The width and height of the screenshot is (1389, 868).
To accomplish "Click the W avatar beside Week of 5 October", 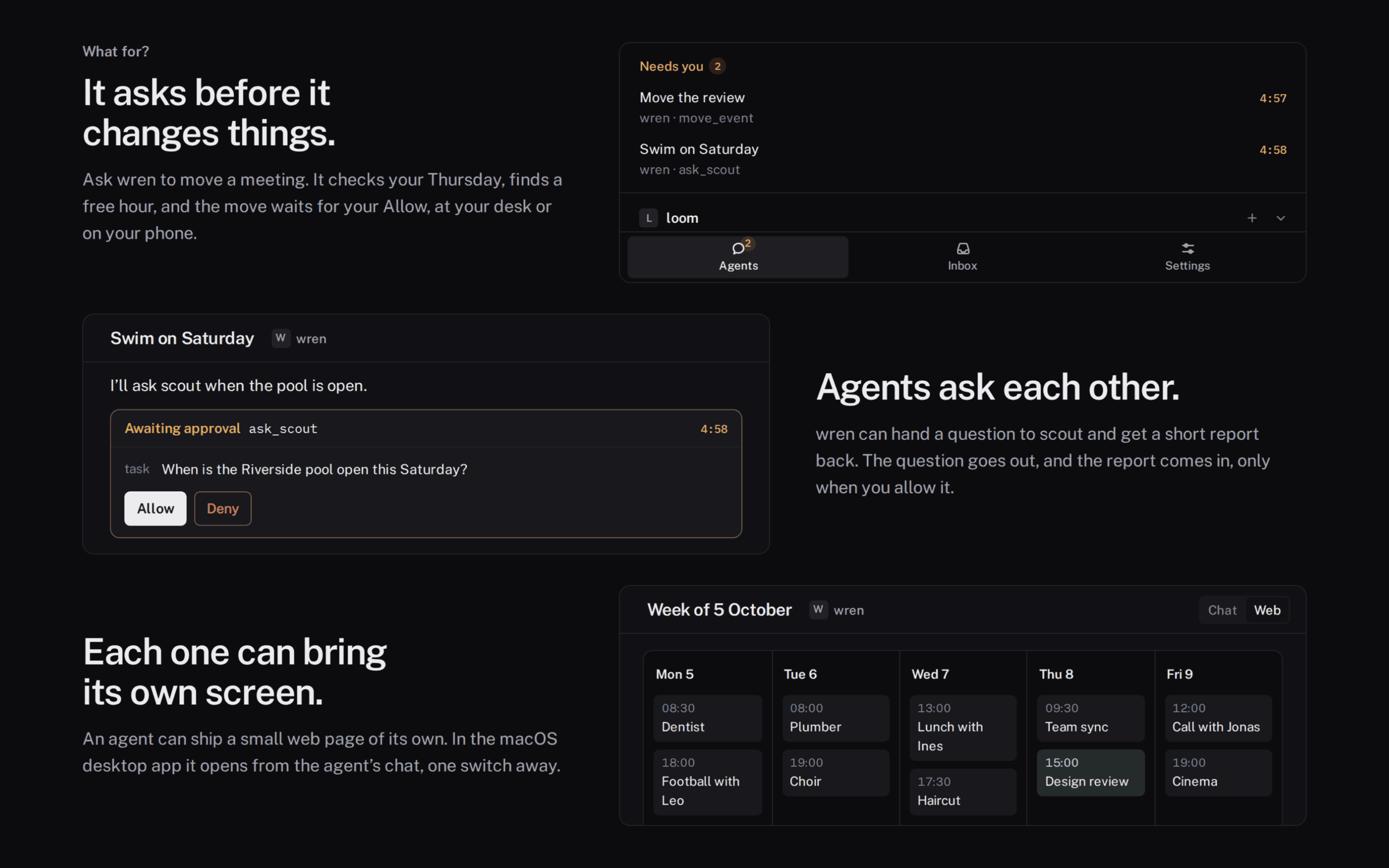I will (818, 610).
